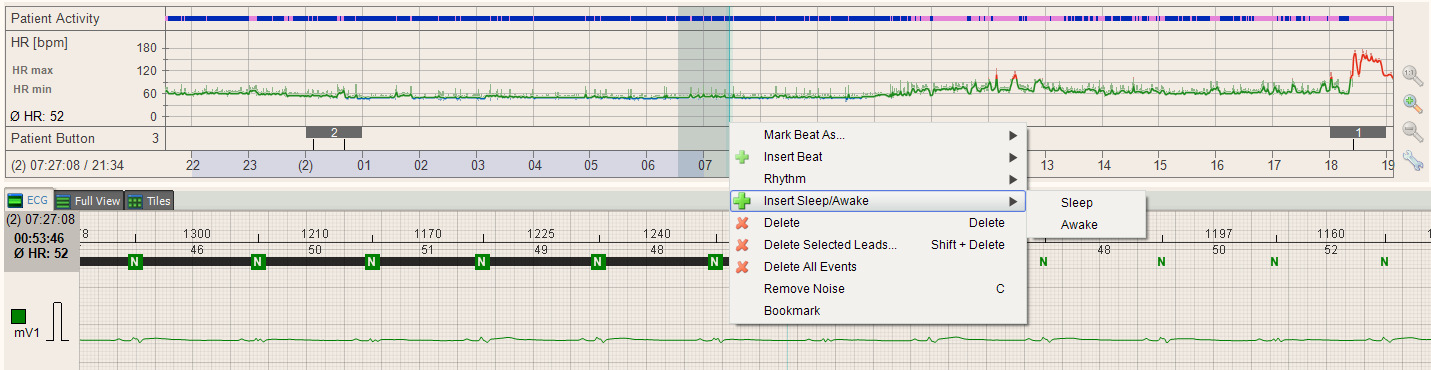Screen dimensions: 1431x370
Task: Jump to hour 04 on the timeline
Action: pyautogui.click(x=535, y=165)
